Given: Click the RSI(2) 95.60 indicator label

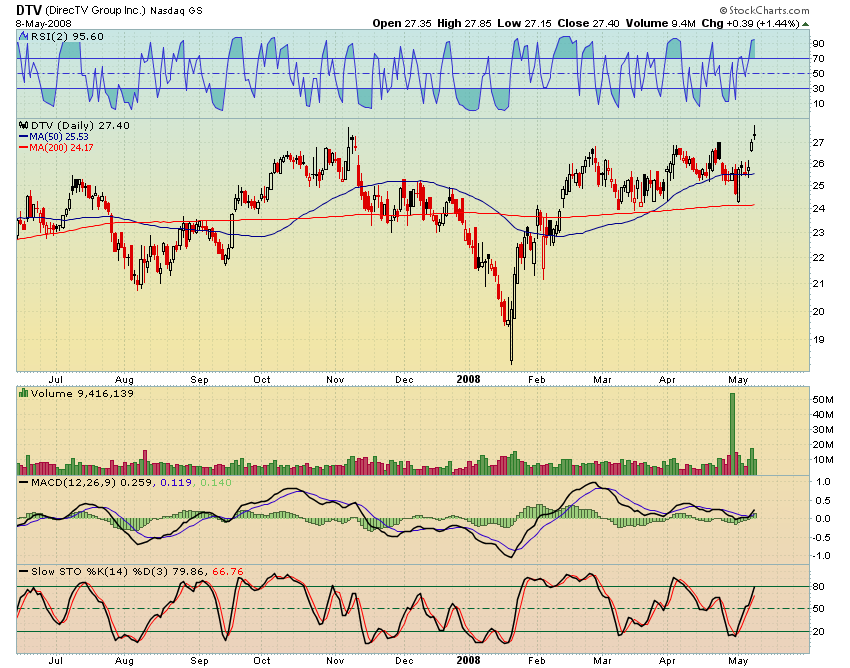Looking at the screenshot, I should click(67, 36).
